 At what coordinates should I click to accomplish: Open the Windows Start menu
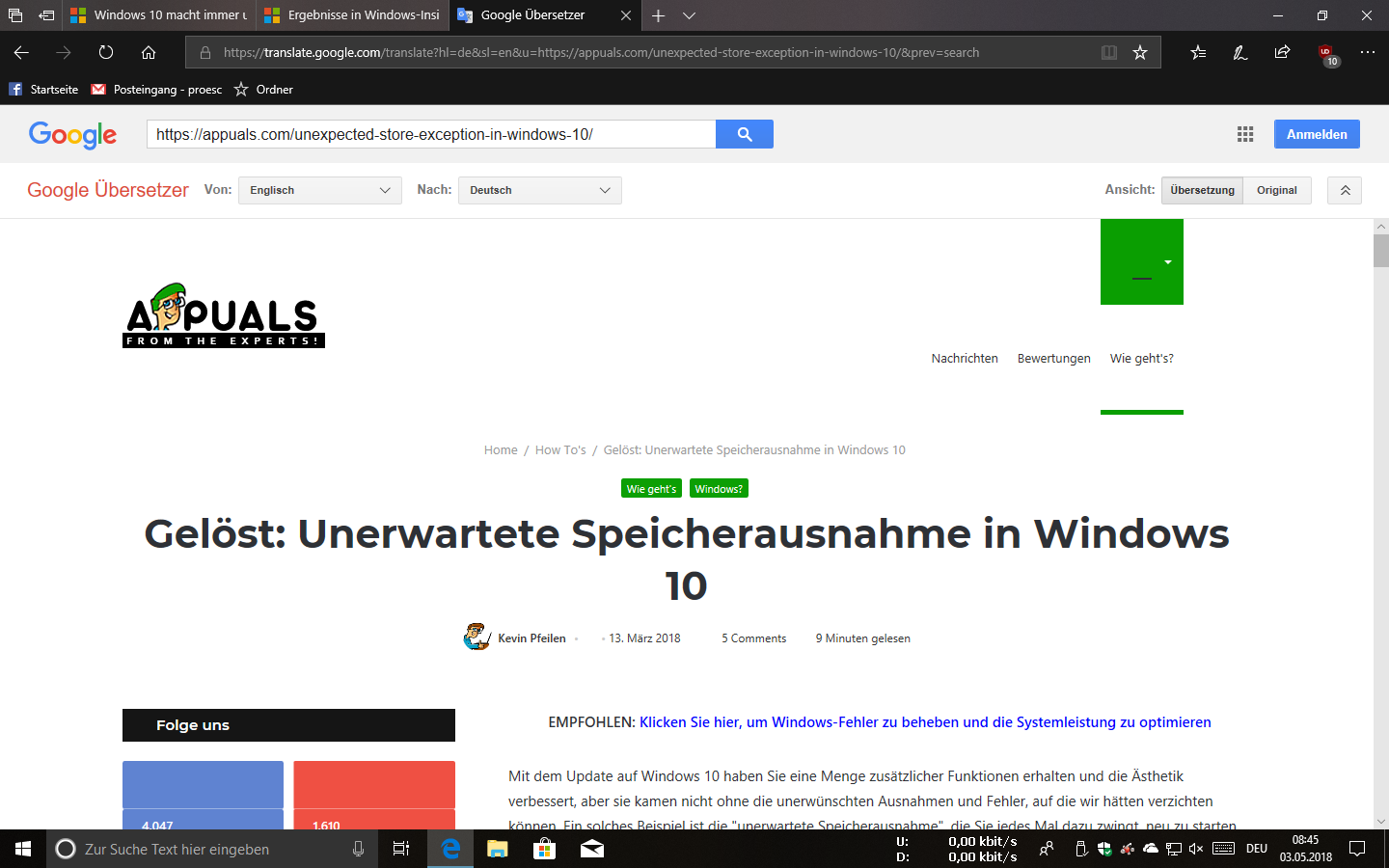[23, 849]
